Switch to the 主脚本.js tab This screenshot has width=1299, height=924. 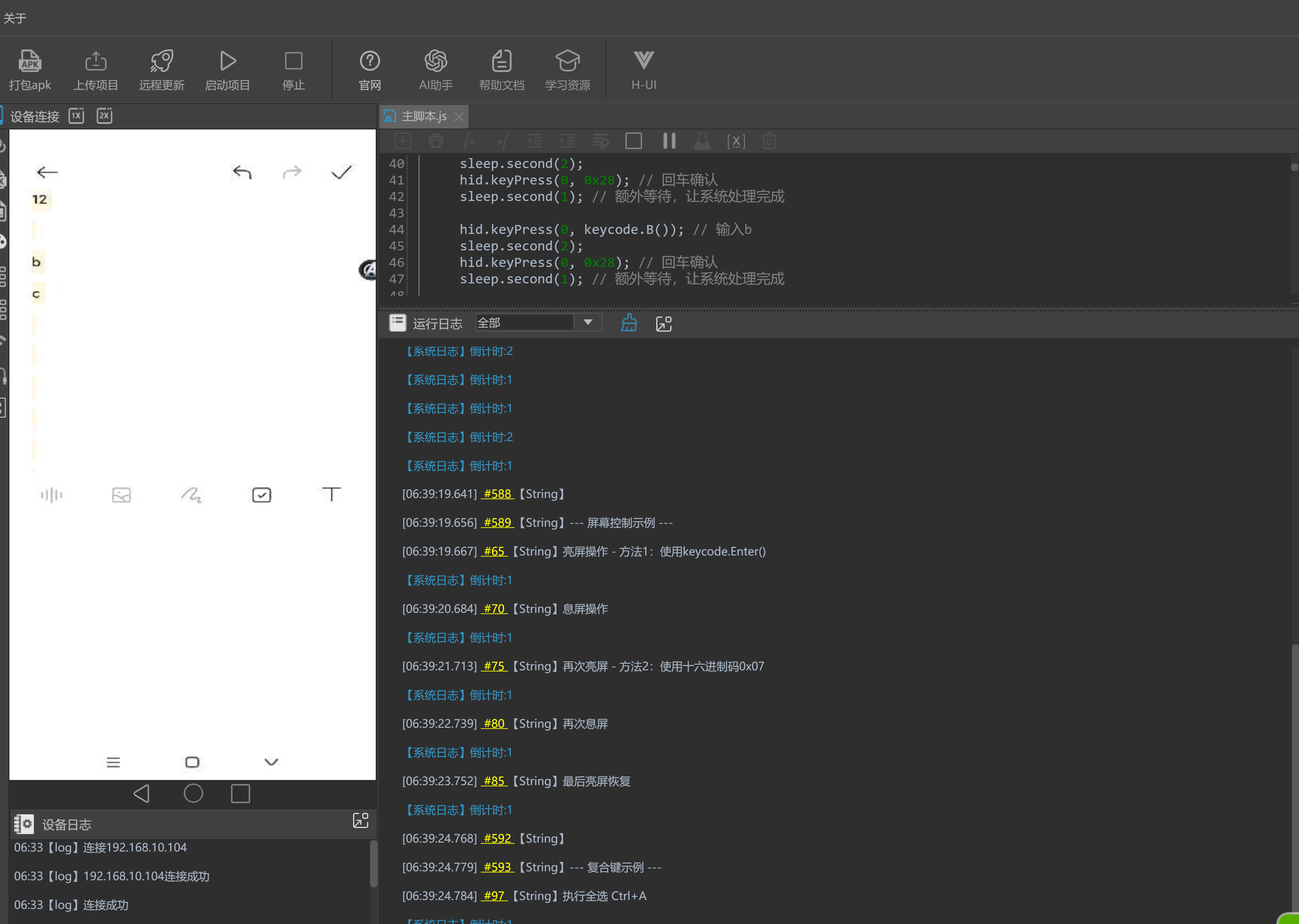click(424, 117)
